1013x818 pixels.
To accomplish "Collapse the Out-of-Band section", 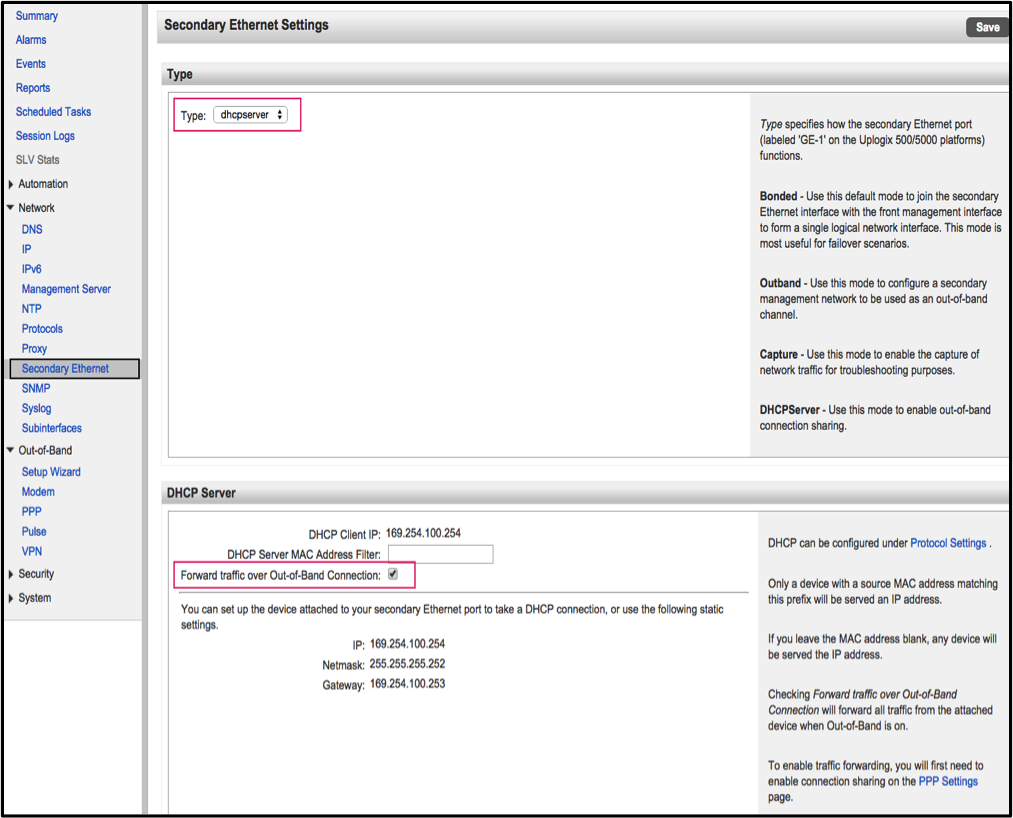I will (11, 450).
